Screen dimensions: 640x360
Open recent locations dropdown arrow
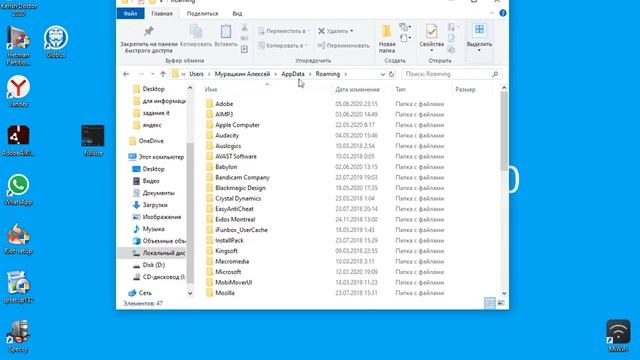[x=152, y=74]
